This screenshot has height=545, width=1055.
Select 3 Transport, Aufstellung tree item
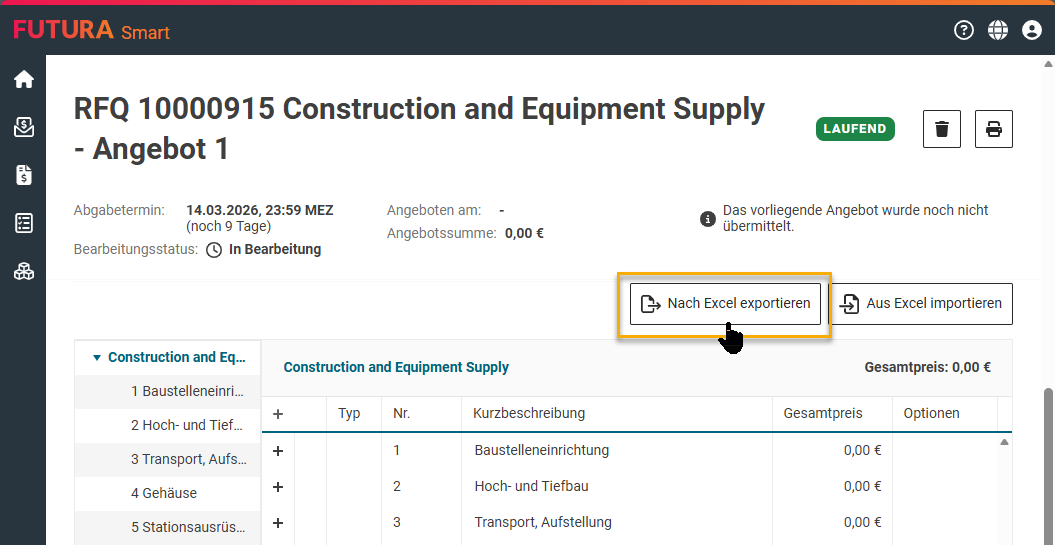pos(187,459)
